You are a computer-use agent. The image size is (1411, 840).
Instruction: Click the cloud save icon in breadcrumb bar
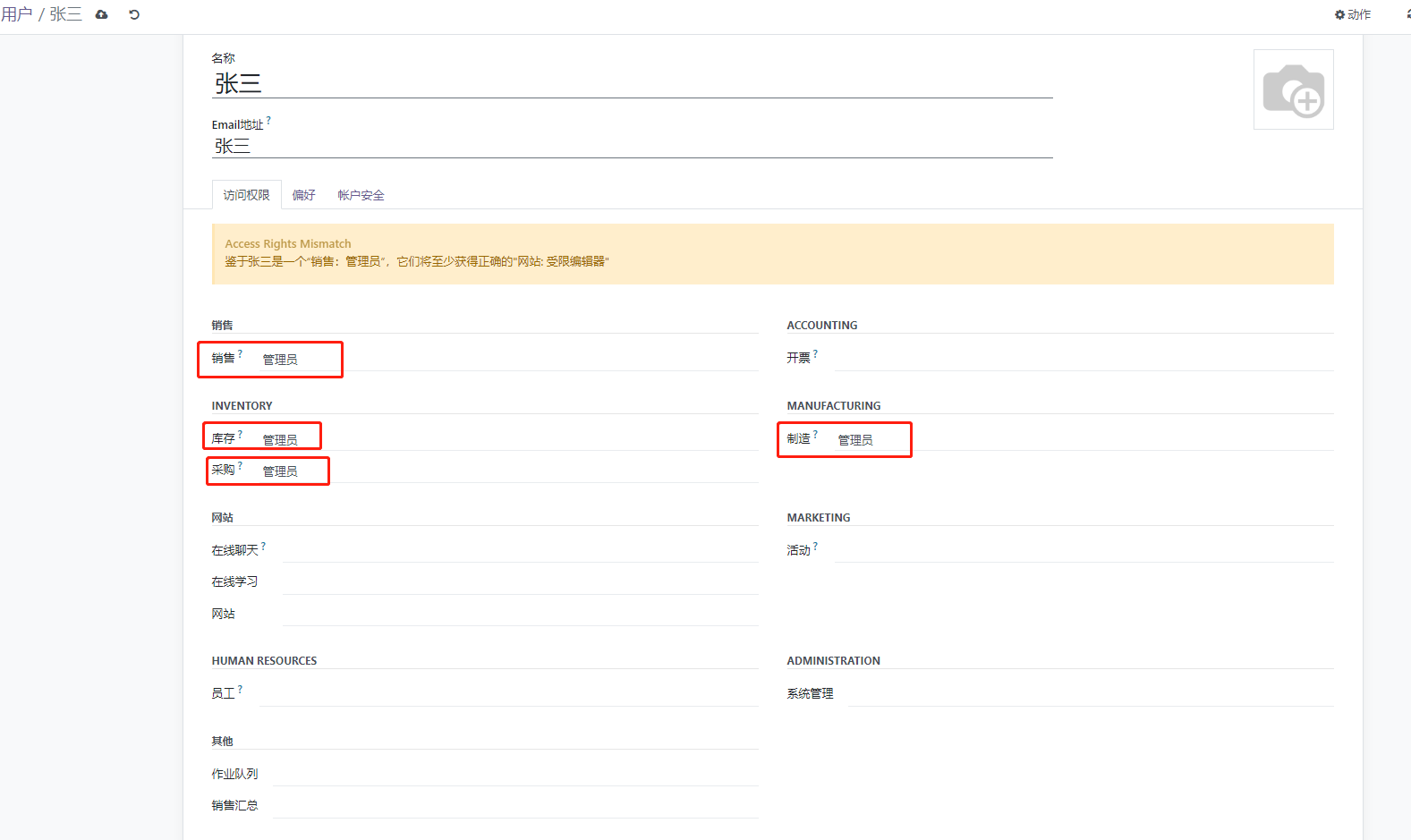pos(102,14)
